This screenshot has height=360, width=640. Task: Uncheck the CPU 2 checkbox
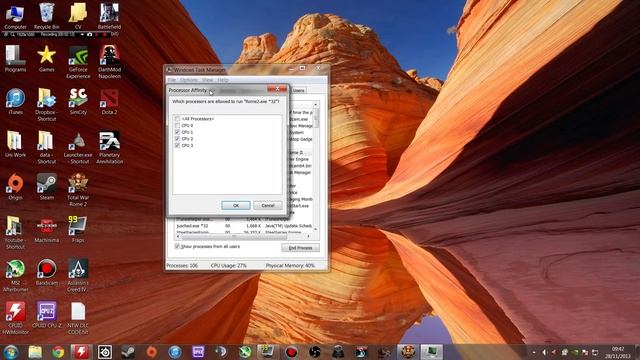click(x=177, y=139)
